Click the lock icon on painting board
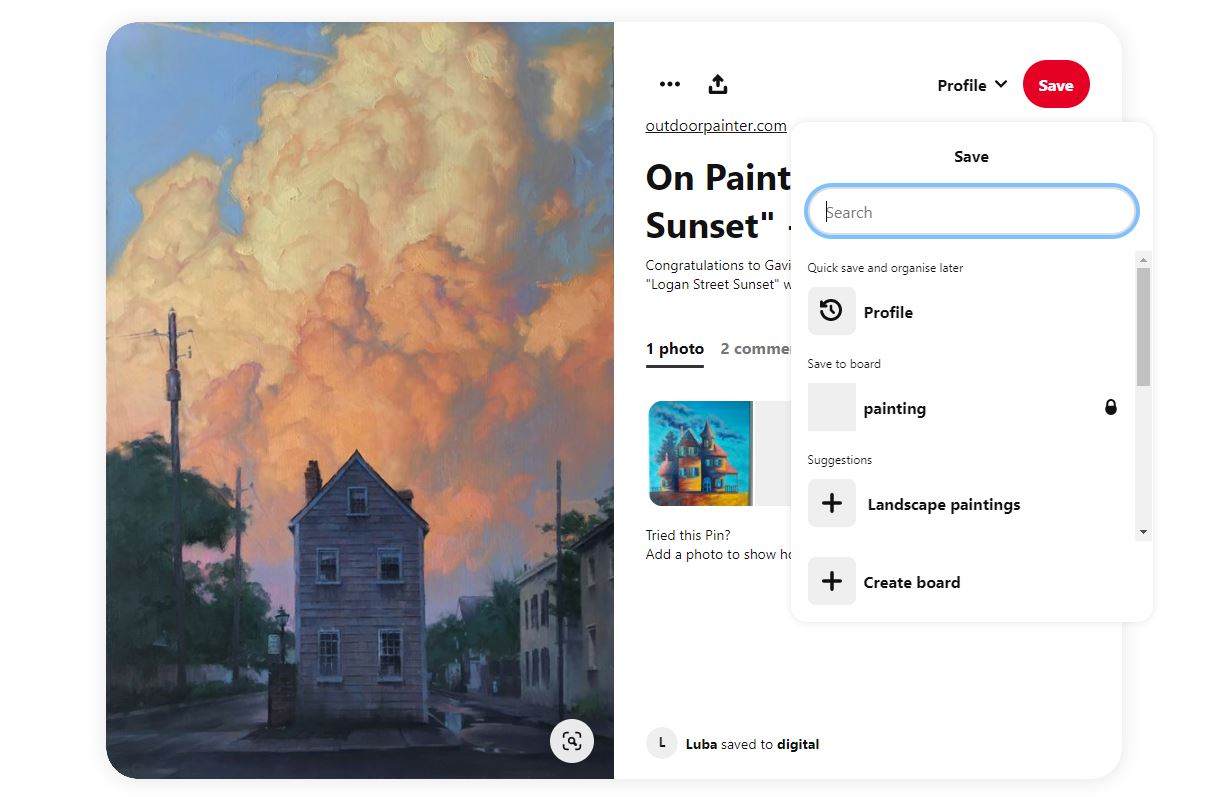The width and height of the screenshot is (1217, 797). (1110, 407)
